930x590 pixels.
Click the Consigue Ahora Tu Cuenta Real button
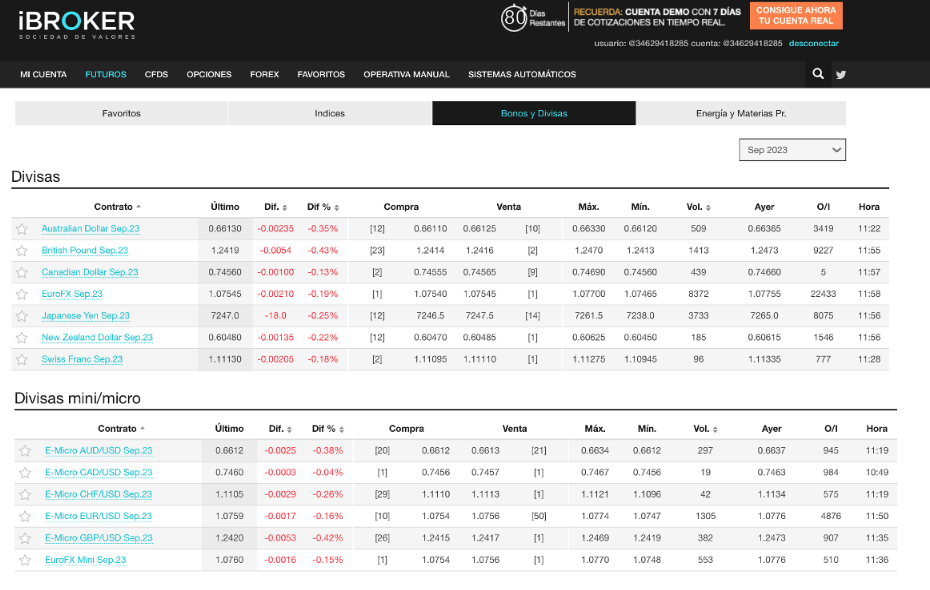[x=795, y=16]
